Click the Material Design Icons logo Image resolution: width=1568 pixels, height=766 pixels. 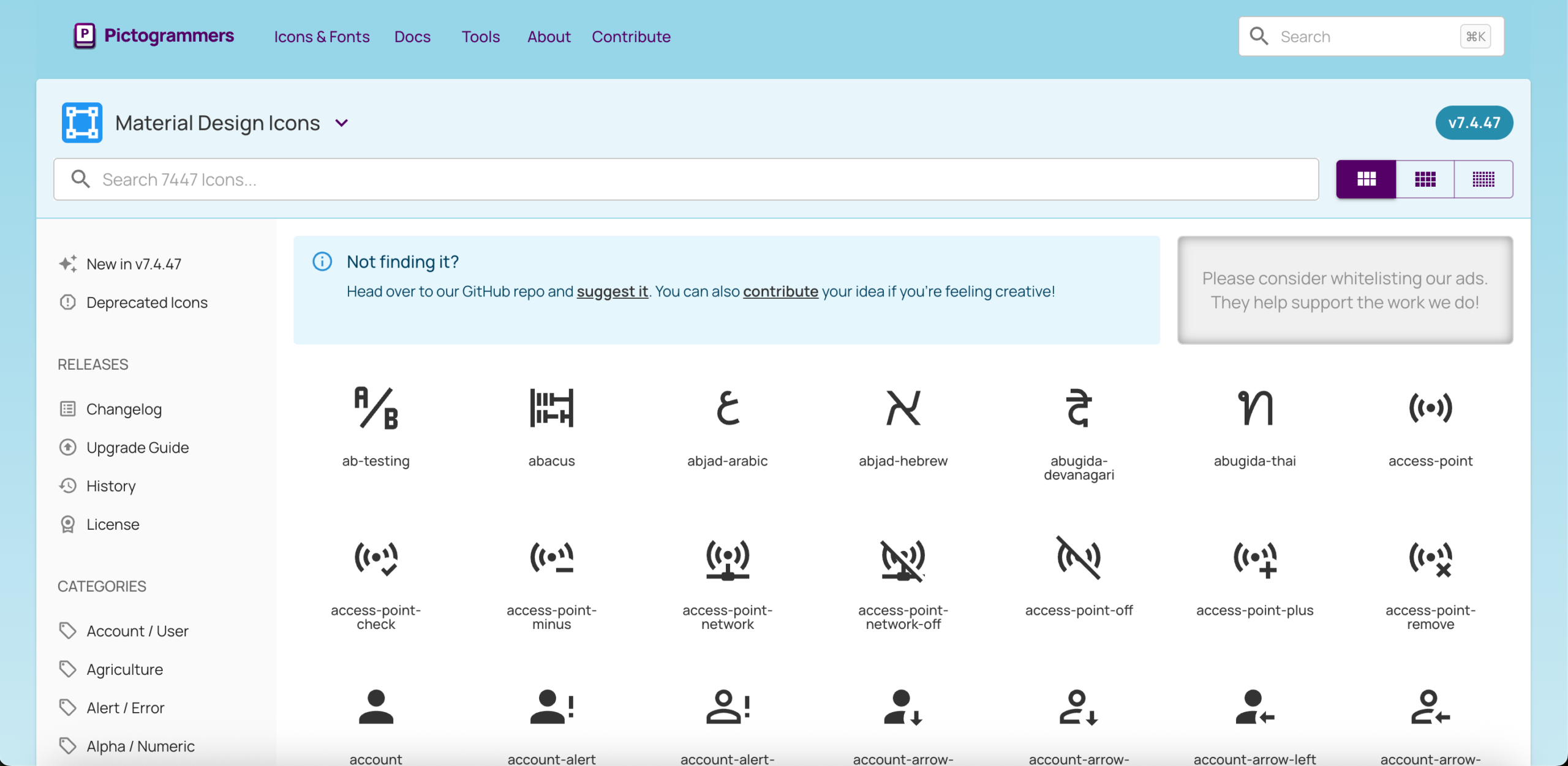pos(82,122)
